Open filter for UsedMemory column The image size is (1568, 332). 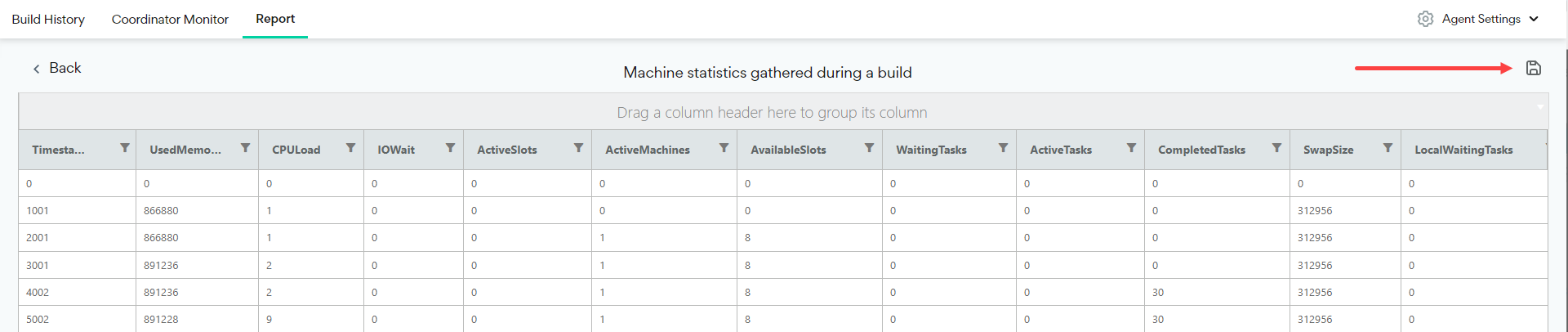click(245, 148)
